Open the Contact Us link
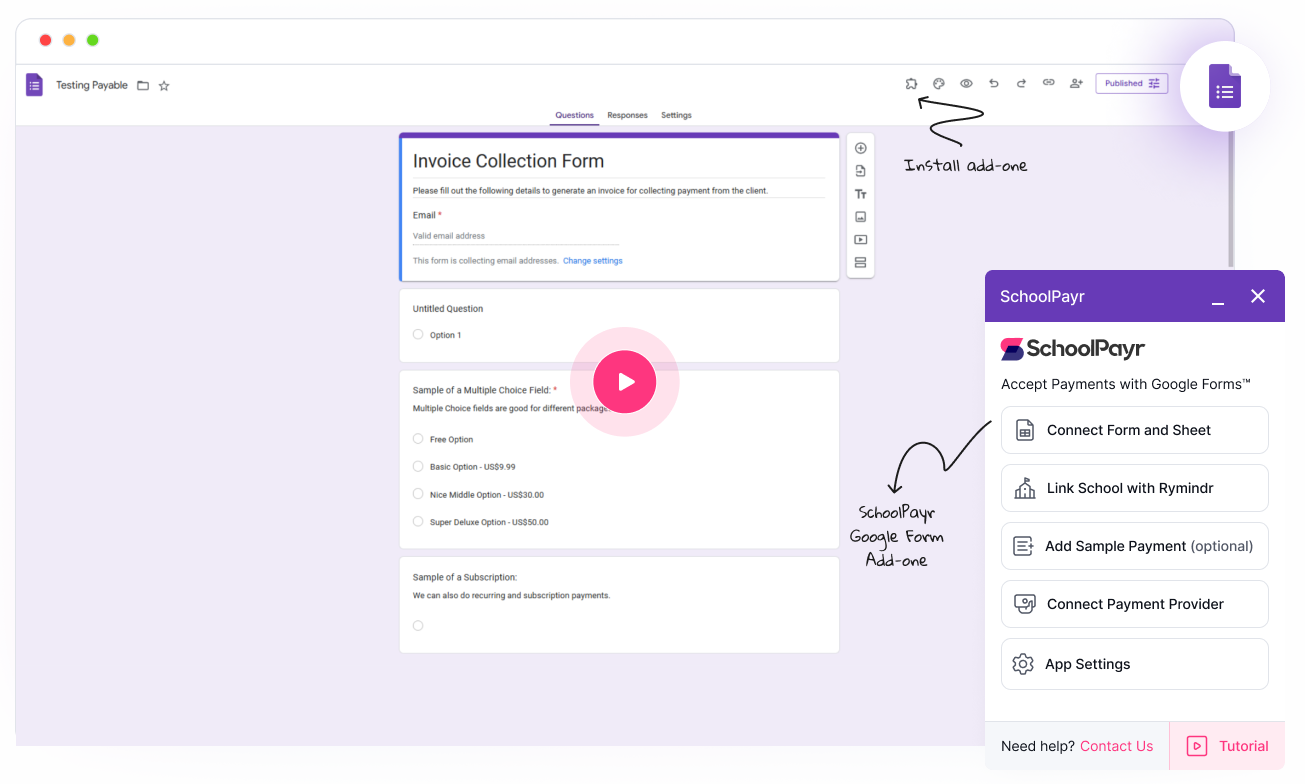The height and width of the screenshot is (784, 1305). [x=1116, y=746]
